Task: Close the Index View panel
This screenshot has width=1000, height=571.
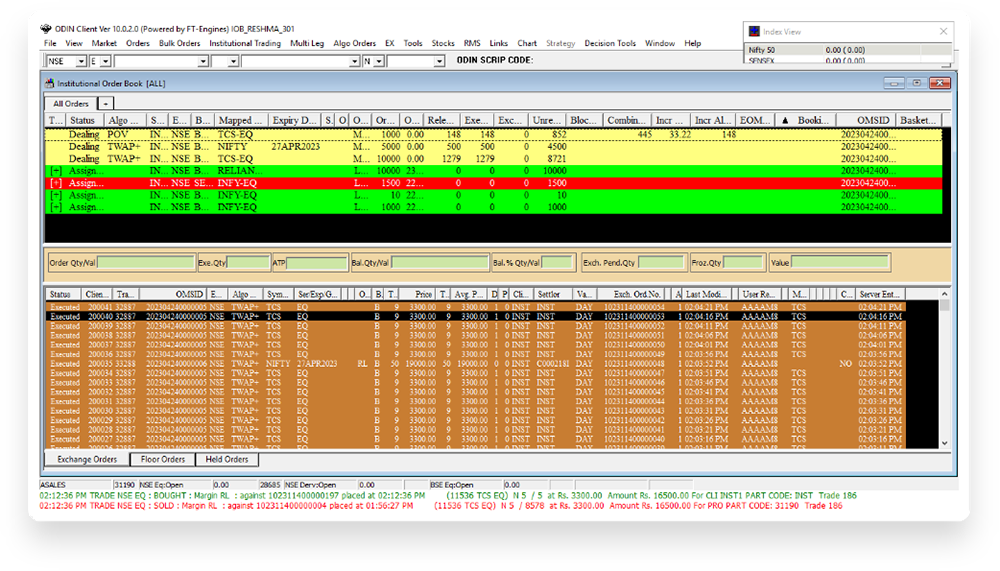Action: (x=943, y=31)
